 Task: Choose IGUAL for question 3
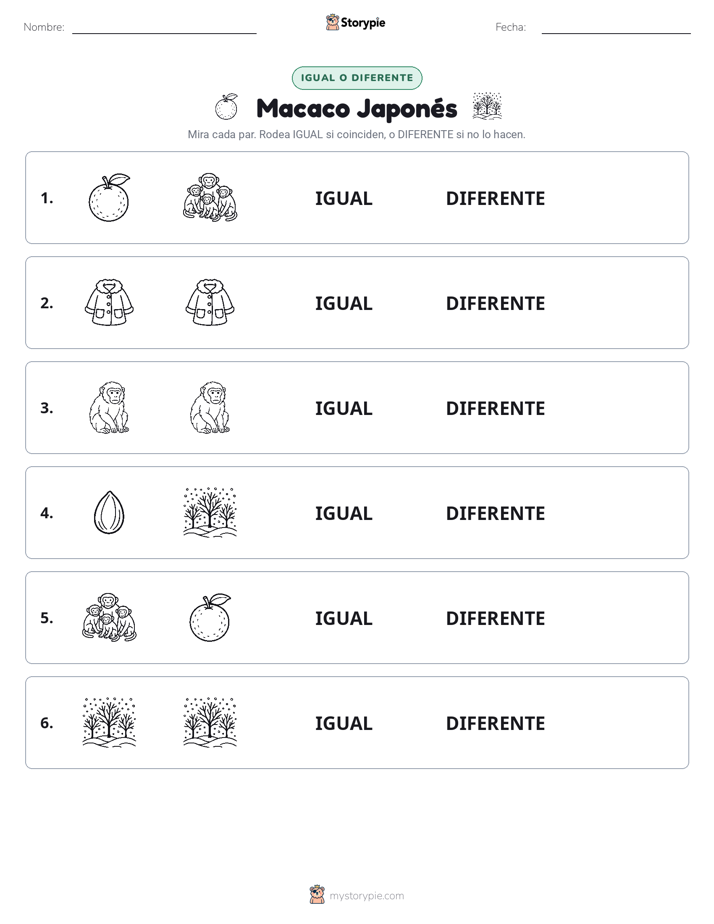343,408
